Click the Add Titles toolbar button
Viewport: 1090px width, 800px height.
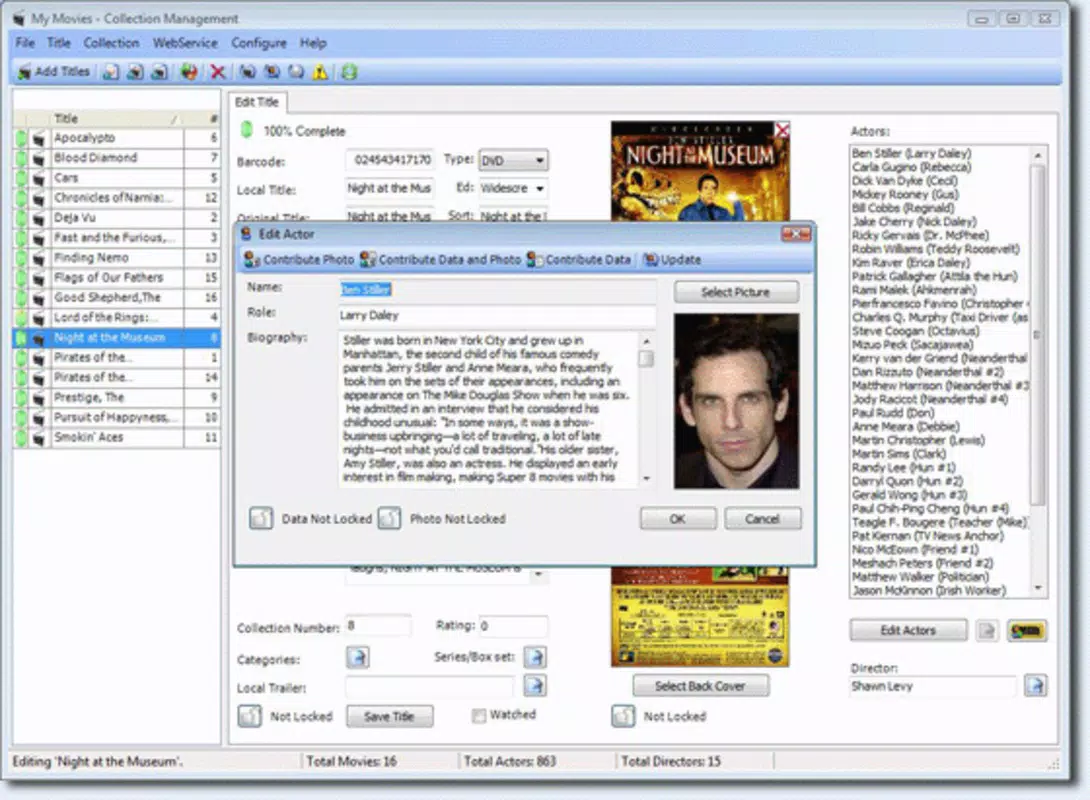54,72
